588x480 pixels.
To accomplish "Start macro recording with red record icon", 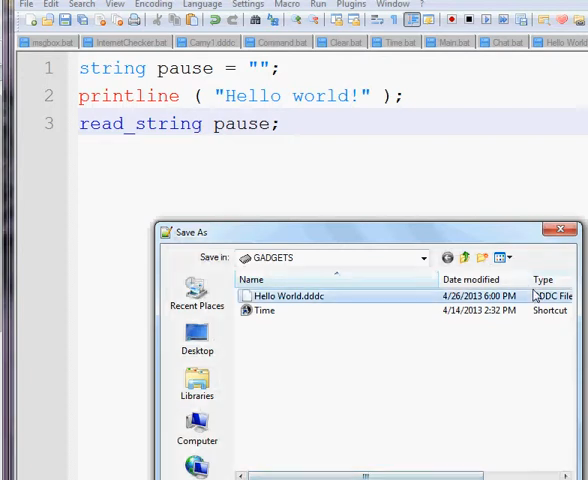I will 452,19.
